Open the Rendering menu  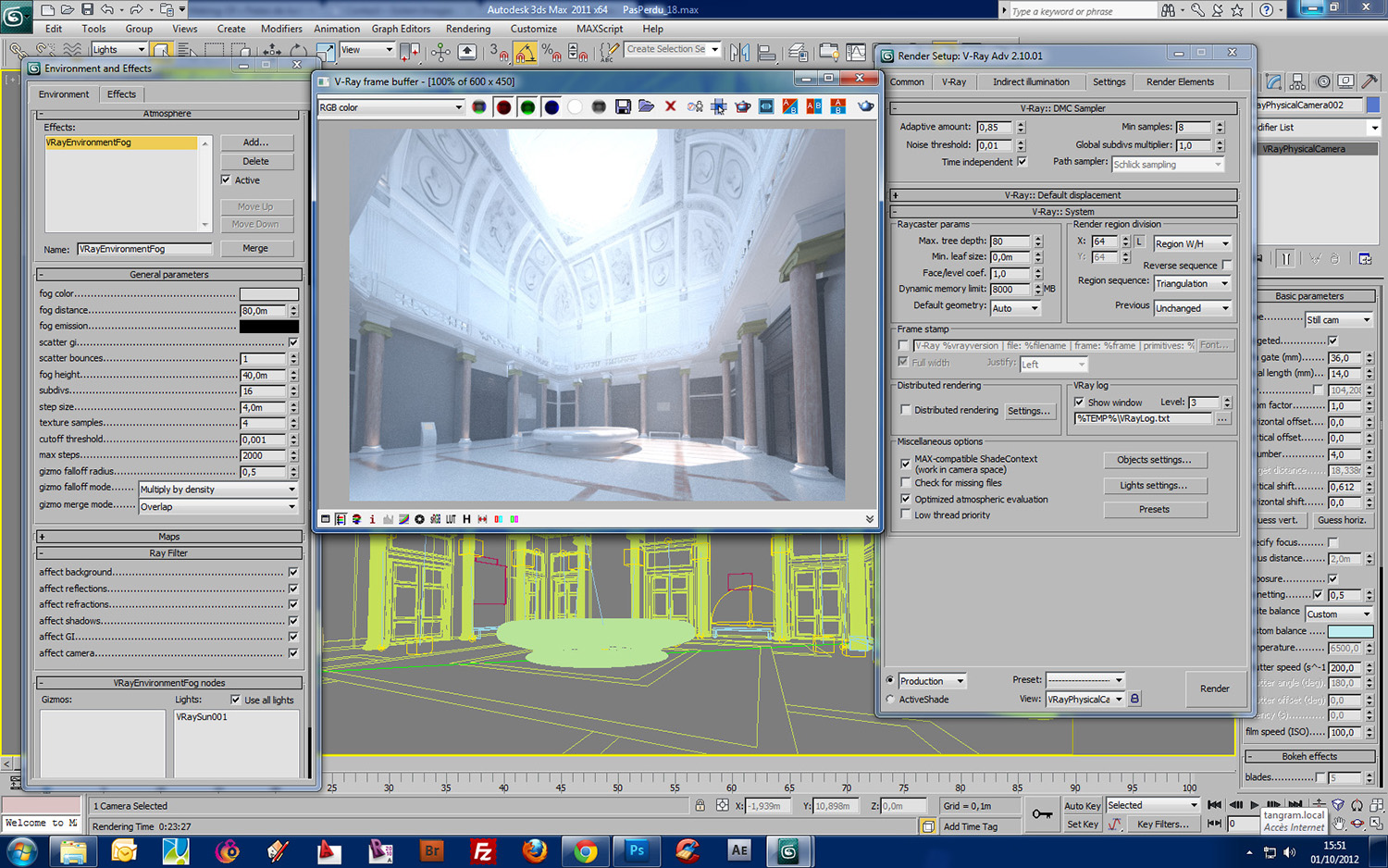(x=468, y=29)
